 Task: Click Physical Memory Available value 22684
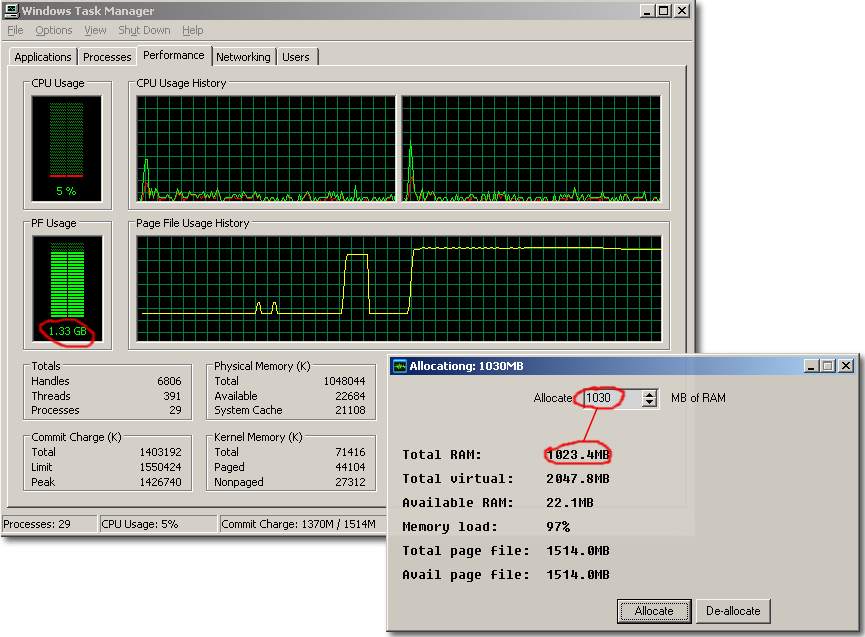350,396
